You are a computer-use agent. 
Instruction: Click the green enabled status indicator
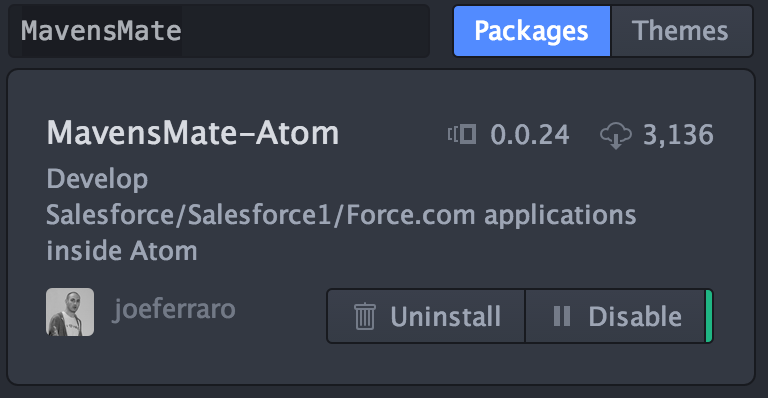708,316
